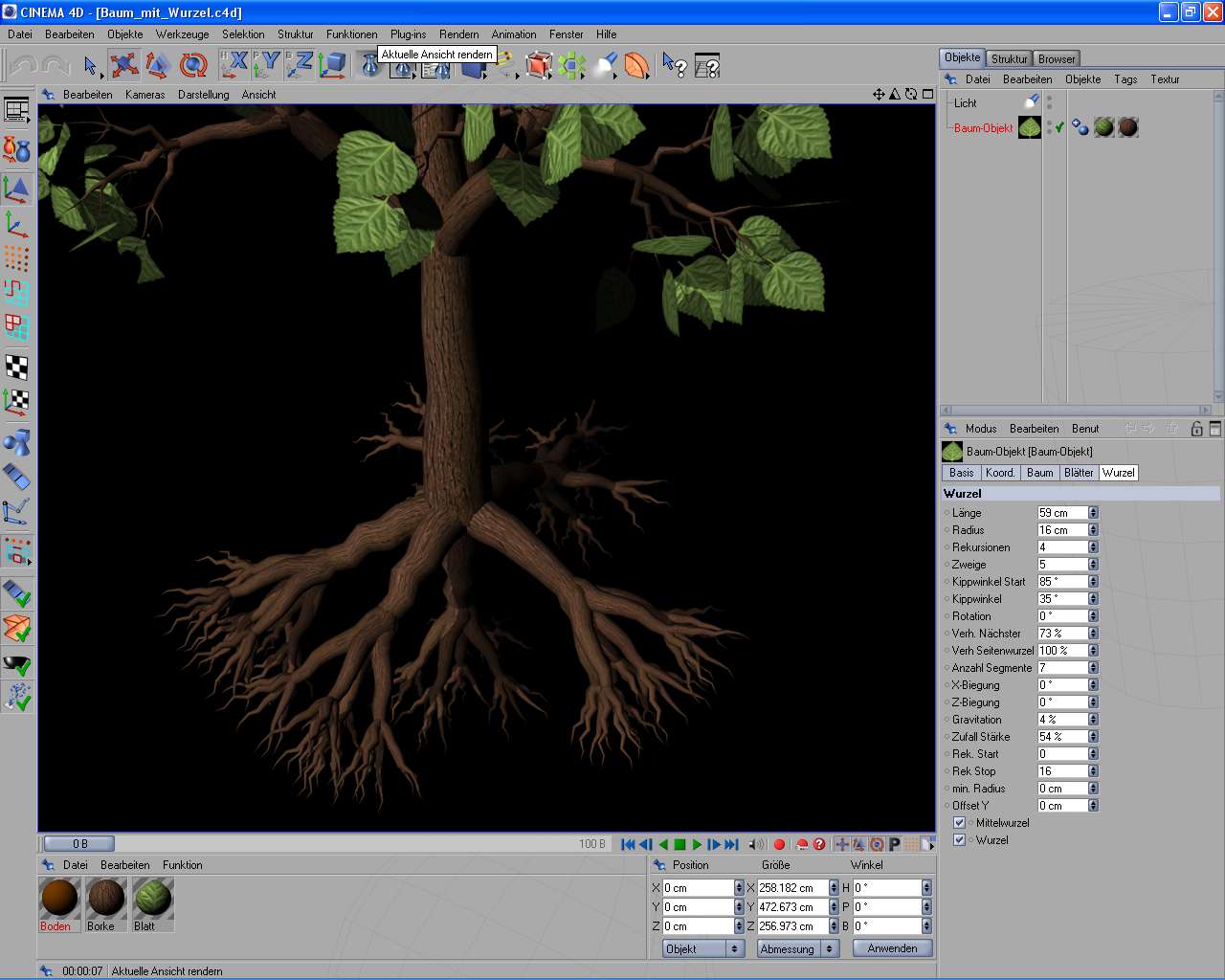This screenshot has height=980, width=1225.
Task: Open Objekt coordinate mode dropdown
Action: (702, 948)
